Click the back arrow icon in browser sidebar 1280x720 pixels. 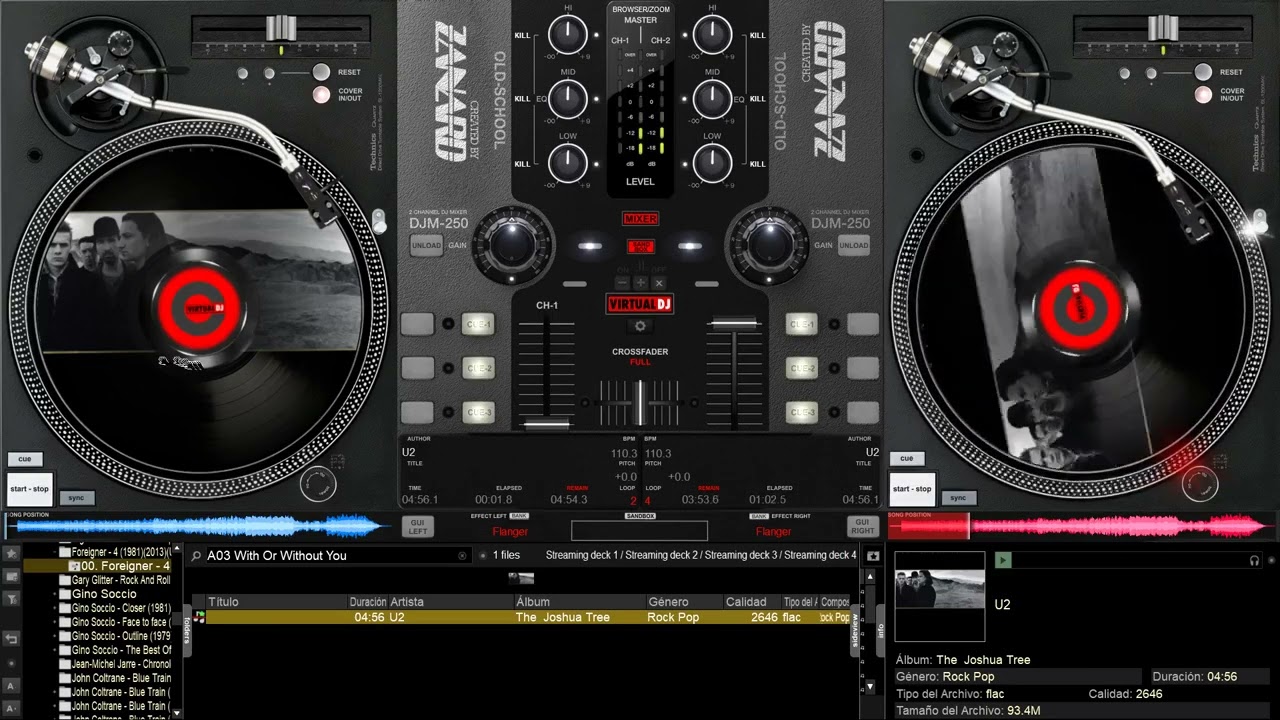coord(11,638)
